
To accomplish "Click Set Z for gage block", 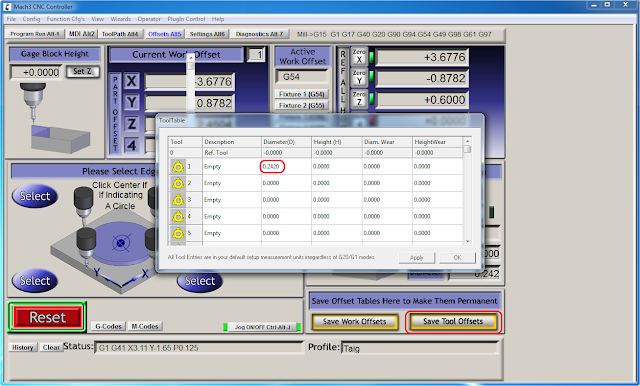I will pos(82,71).
